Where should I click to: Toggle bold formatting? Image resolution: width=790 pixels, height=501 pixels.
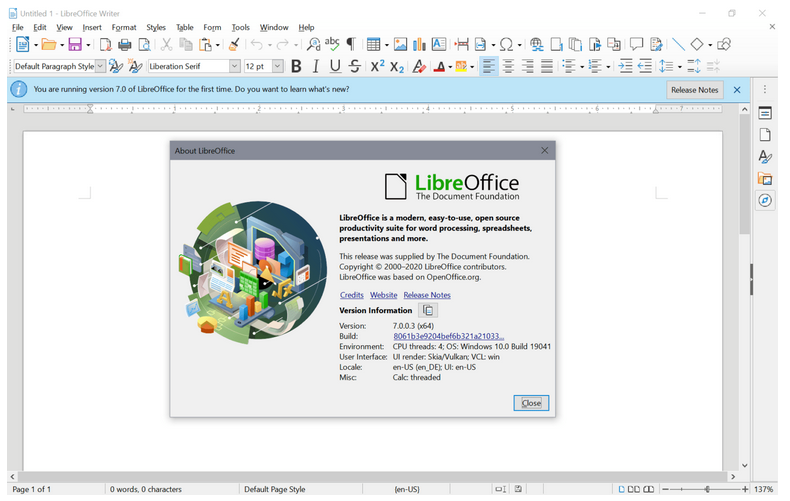296,66
